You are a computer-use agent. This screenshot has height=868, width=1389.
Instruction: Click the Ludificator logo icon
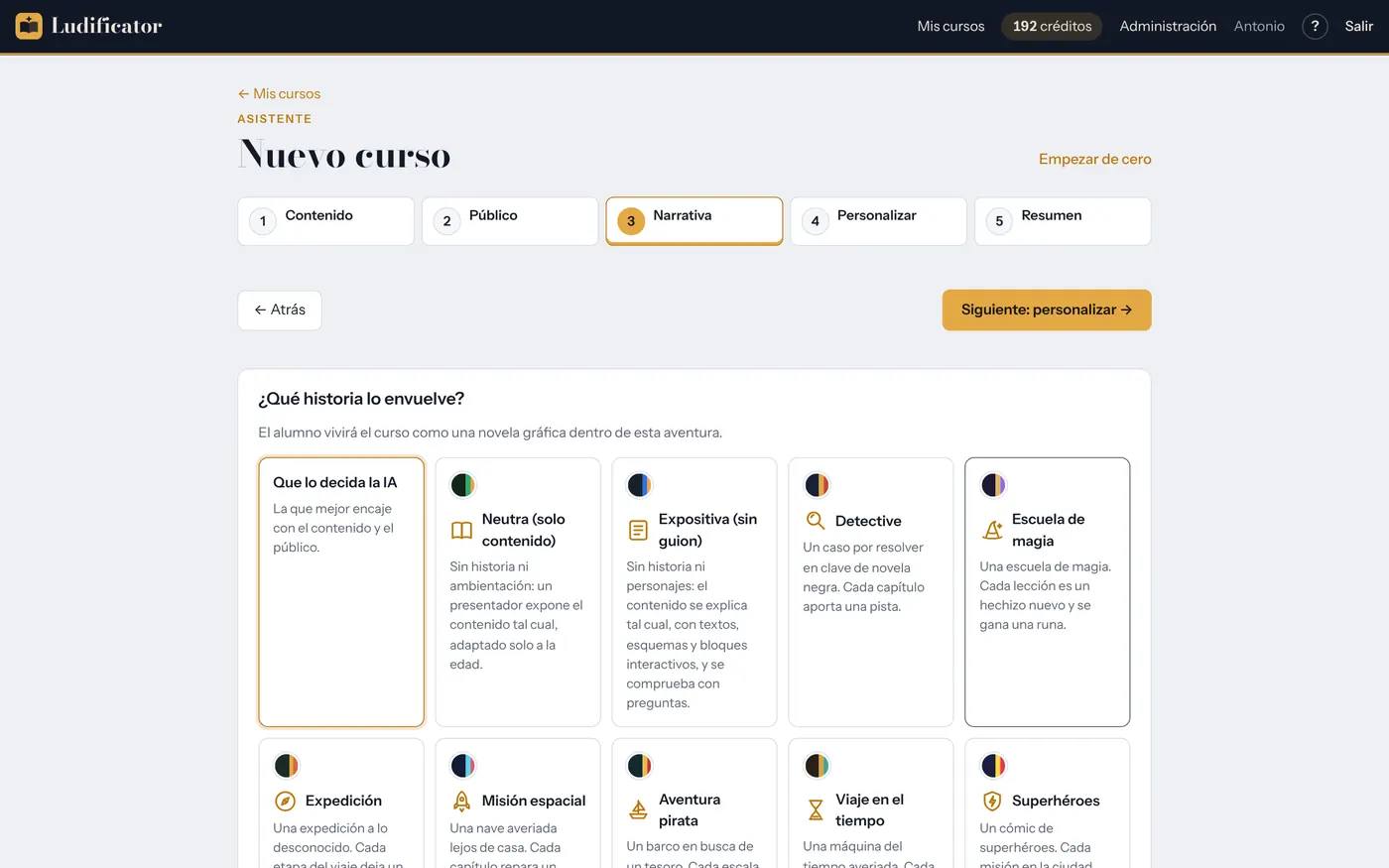pyautogui.click(x=29, y=26)
